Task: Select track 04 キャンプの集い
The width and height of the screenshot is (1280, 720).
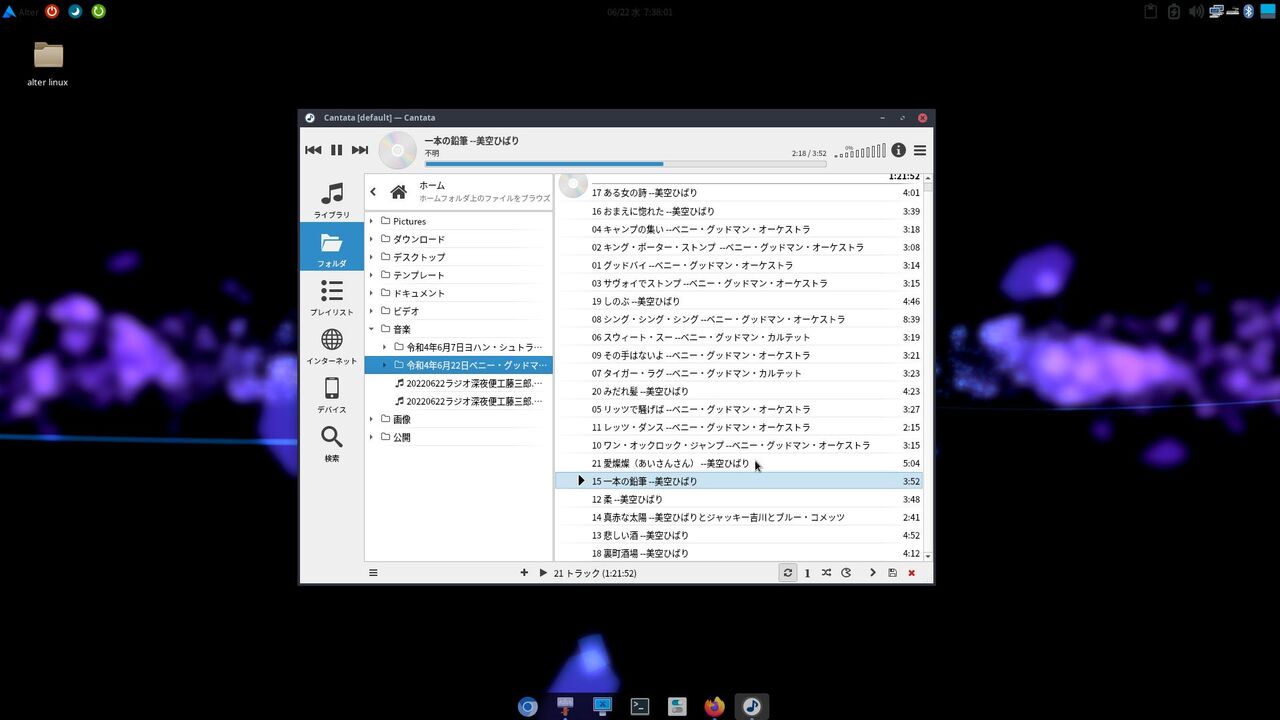Action: 739,229
